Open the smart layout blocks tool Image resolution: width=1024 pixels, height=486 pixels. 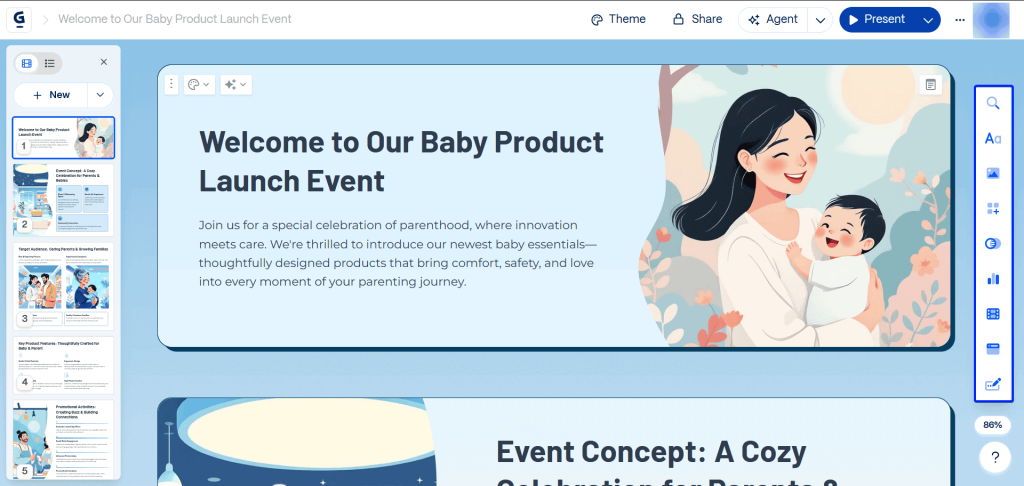pos(993,209)
